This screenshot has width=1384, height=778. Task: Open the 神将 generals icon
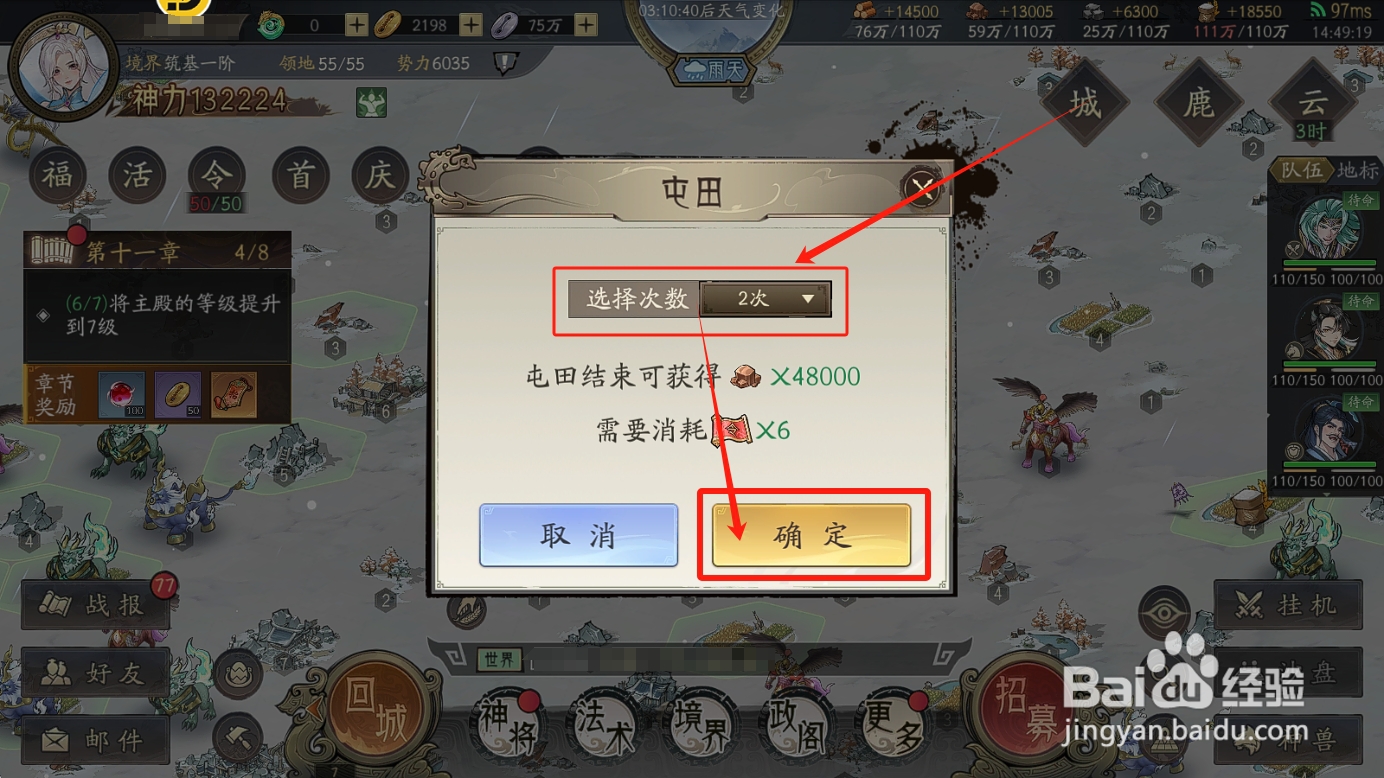506,727
